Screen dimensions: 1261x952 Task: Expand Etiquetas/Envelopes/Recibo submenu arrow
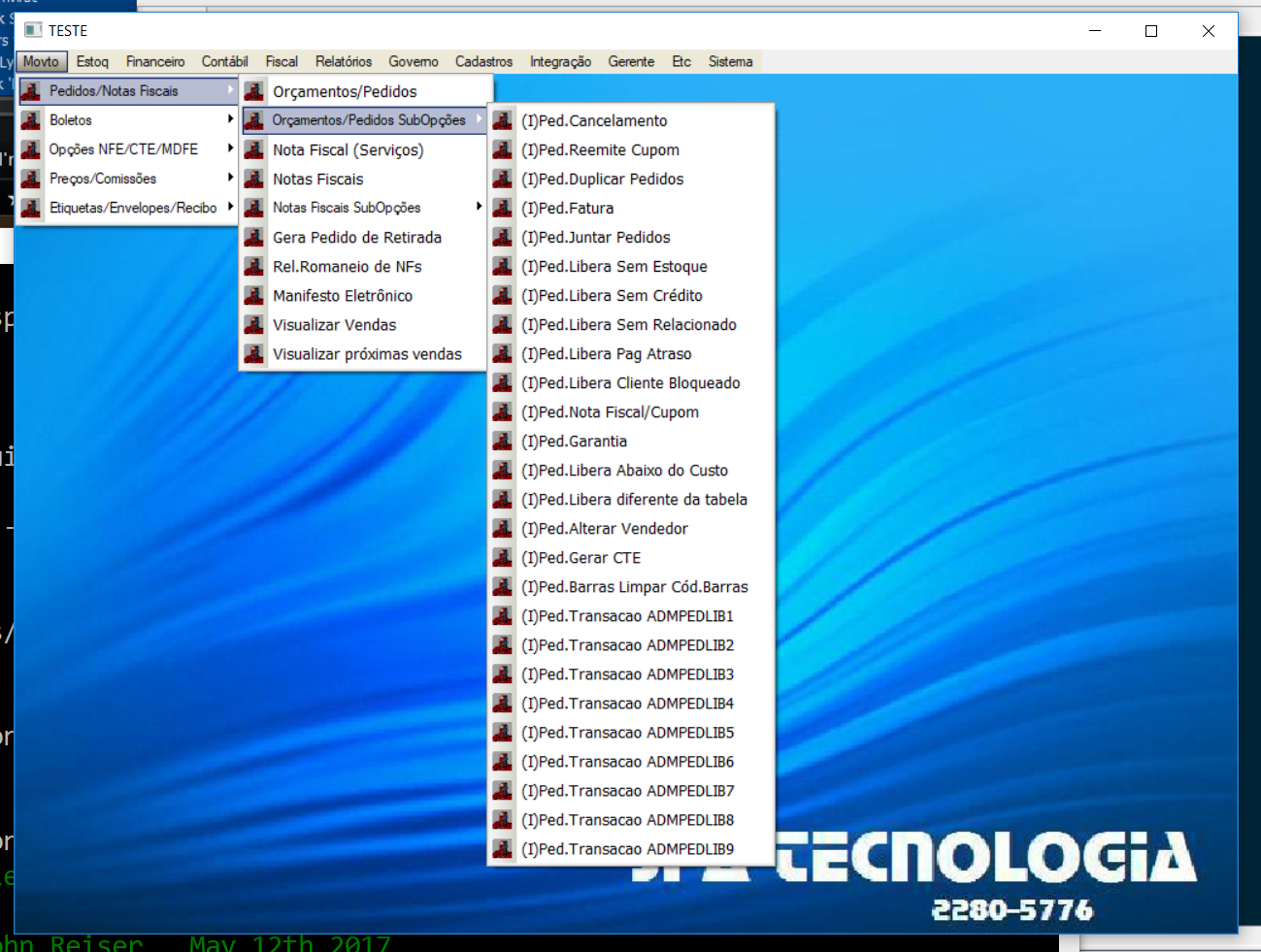230,207
